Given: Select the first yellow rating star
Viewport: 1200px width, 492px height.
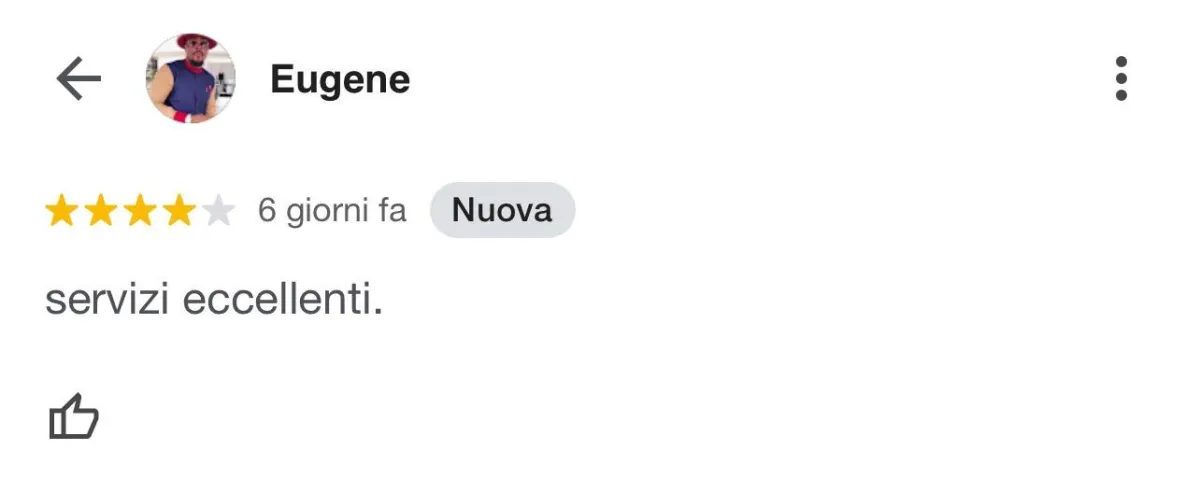Looking at the screenshot, I should pos(61,211).
